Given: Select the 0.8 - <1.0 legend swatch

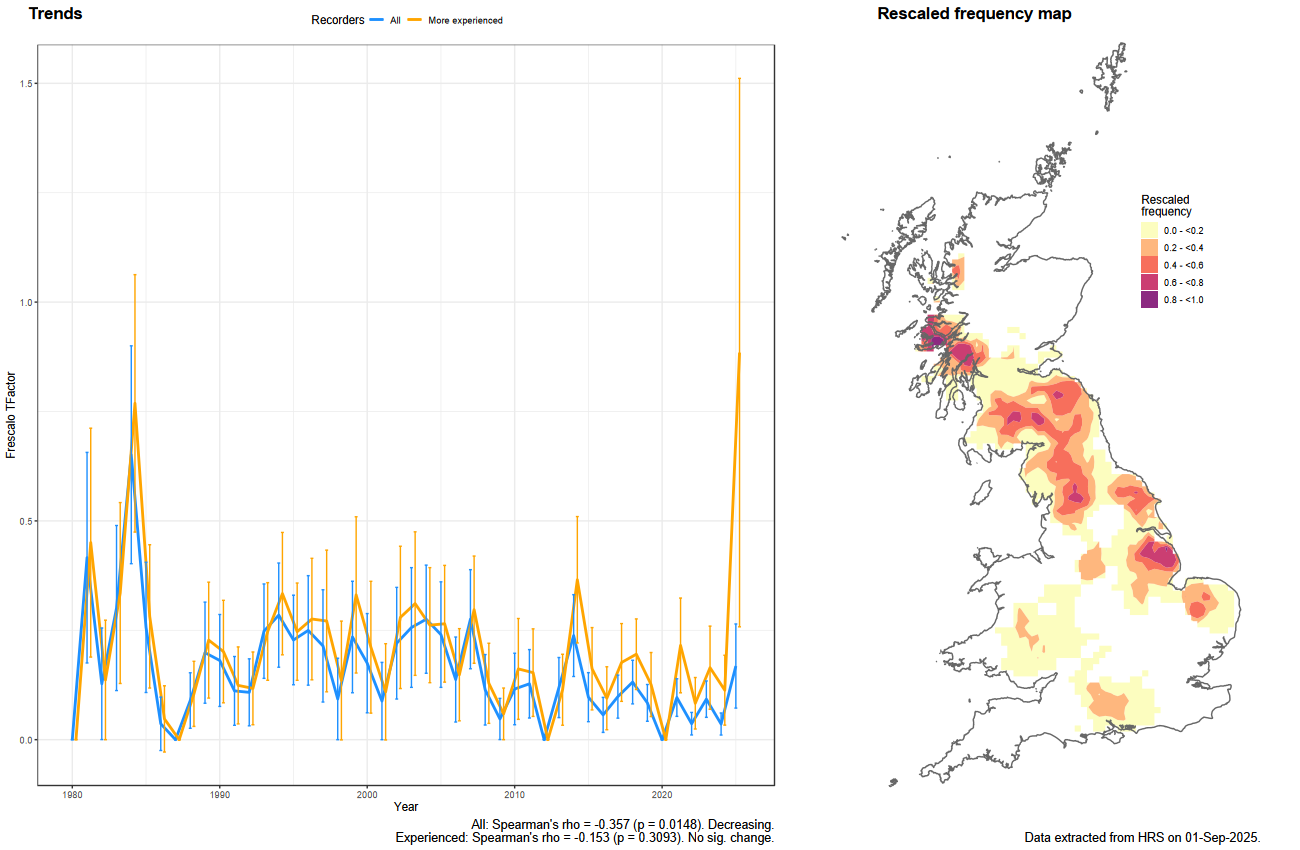Looking at the screenshot, I should click(x=1150, y=300).
